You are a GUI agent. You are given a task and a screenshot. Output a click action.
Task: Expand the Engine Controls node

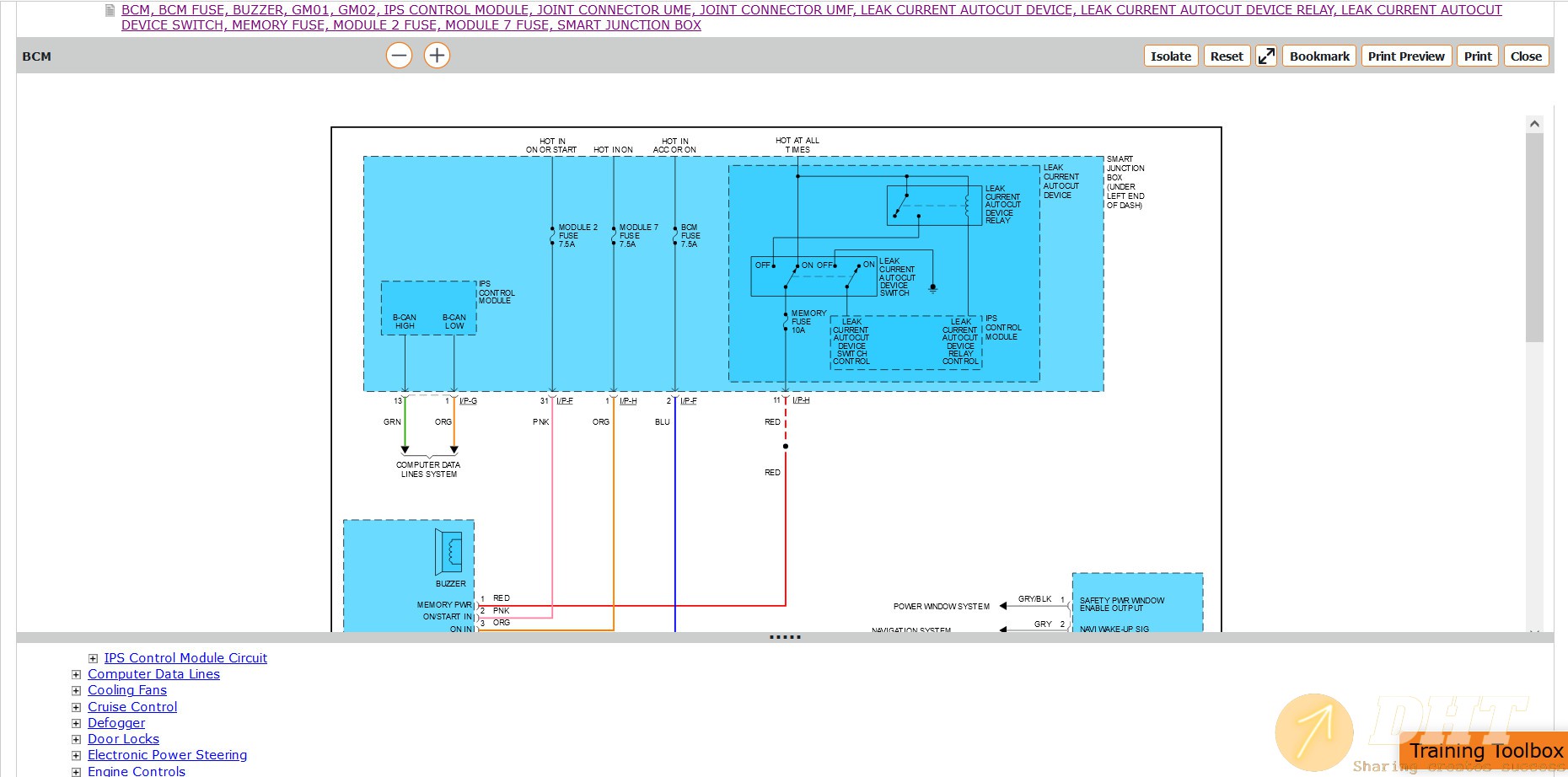(77, 771)
